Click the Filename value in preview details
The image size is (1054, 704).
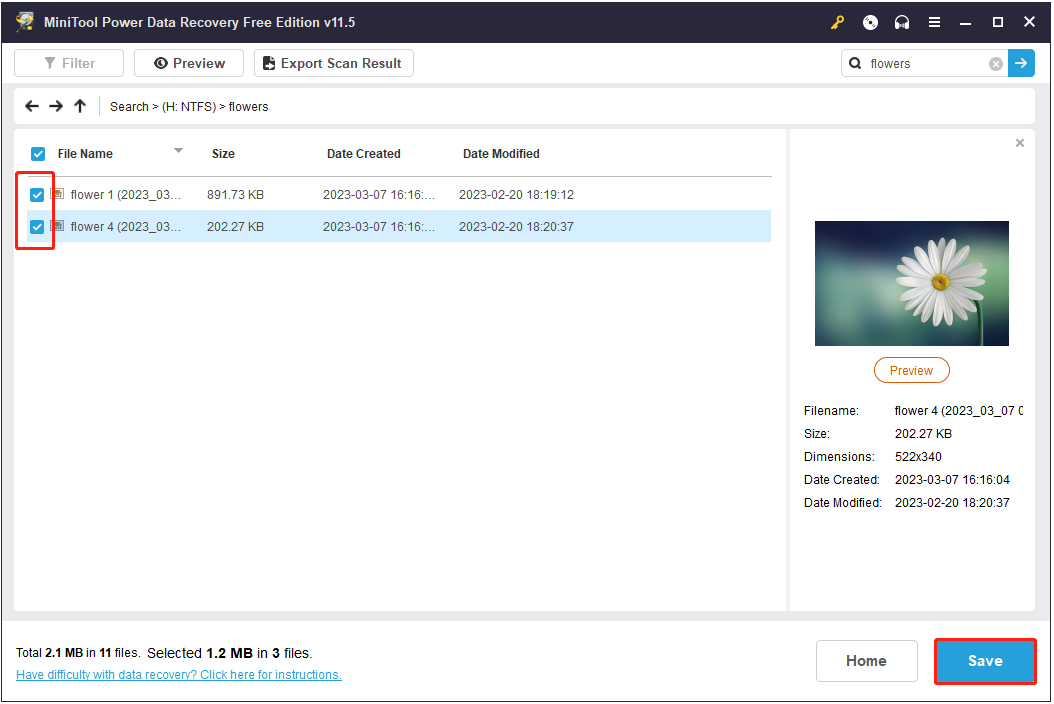point(959,411)
